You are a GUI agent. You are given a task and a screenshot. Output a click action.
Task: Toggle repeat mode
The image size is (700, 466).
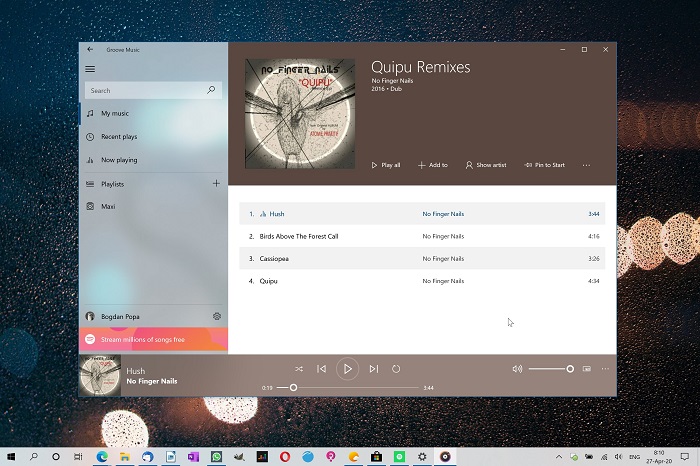pos(396,369)
